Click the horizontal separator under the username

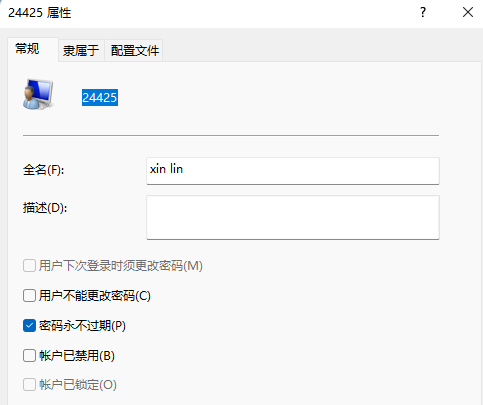[231, 135]
